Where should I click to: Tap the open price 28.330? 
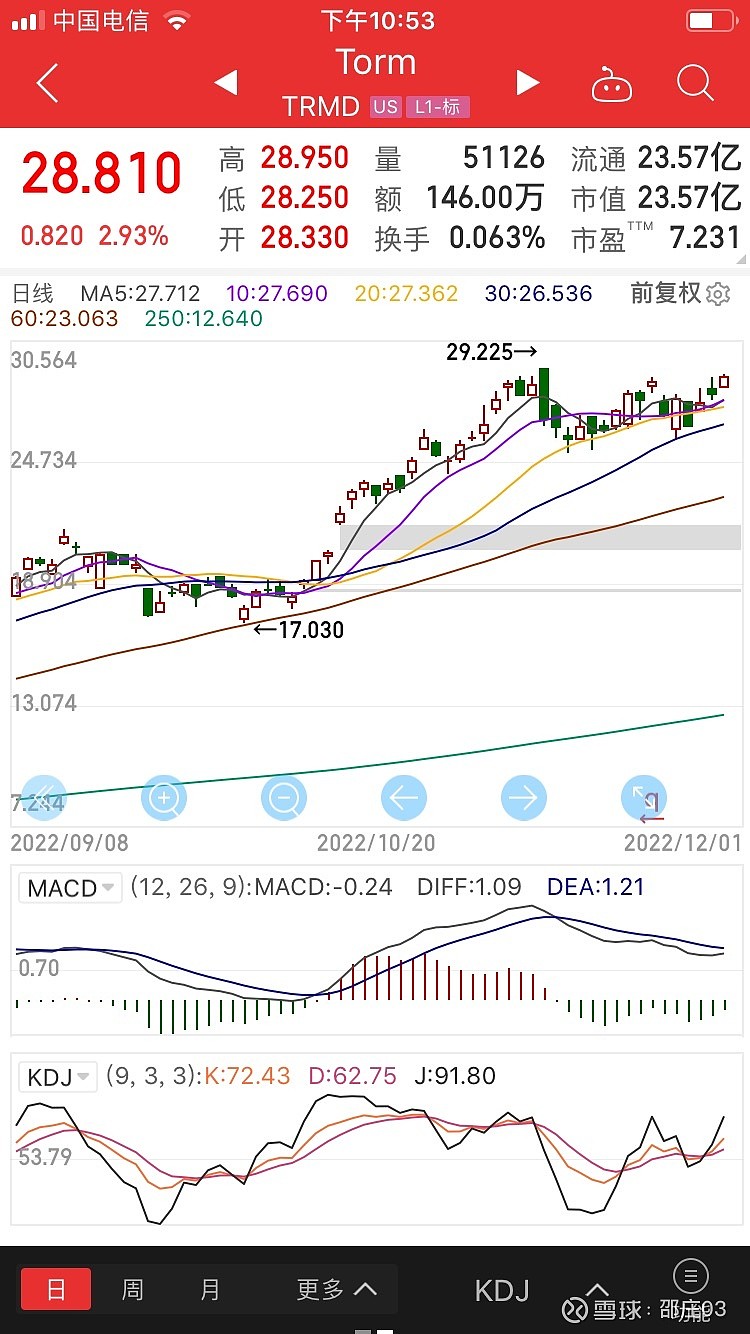(x=305, y=238)
